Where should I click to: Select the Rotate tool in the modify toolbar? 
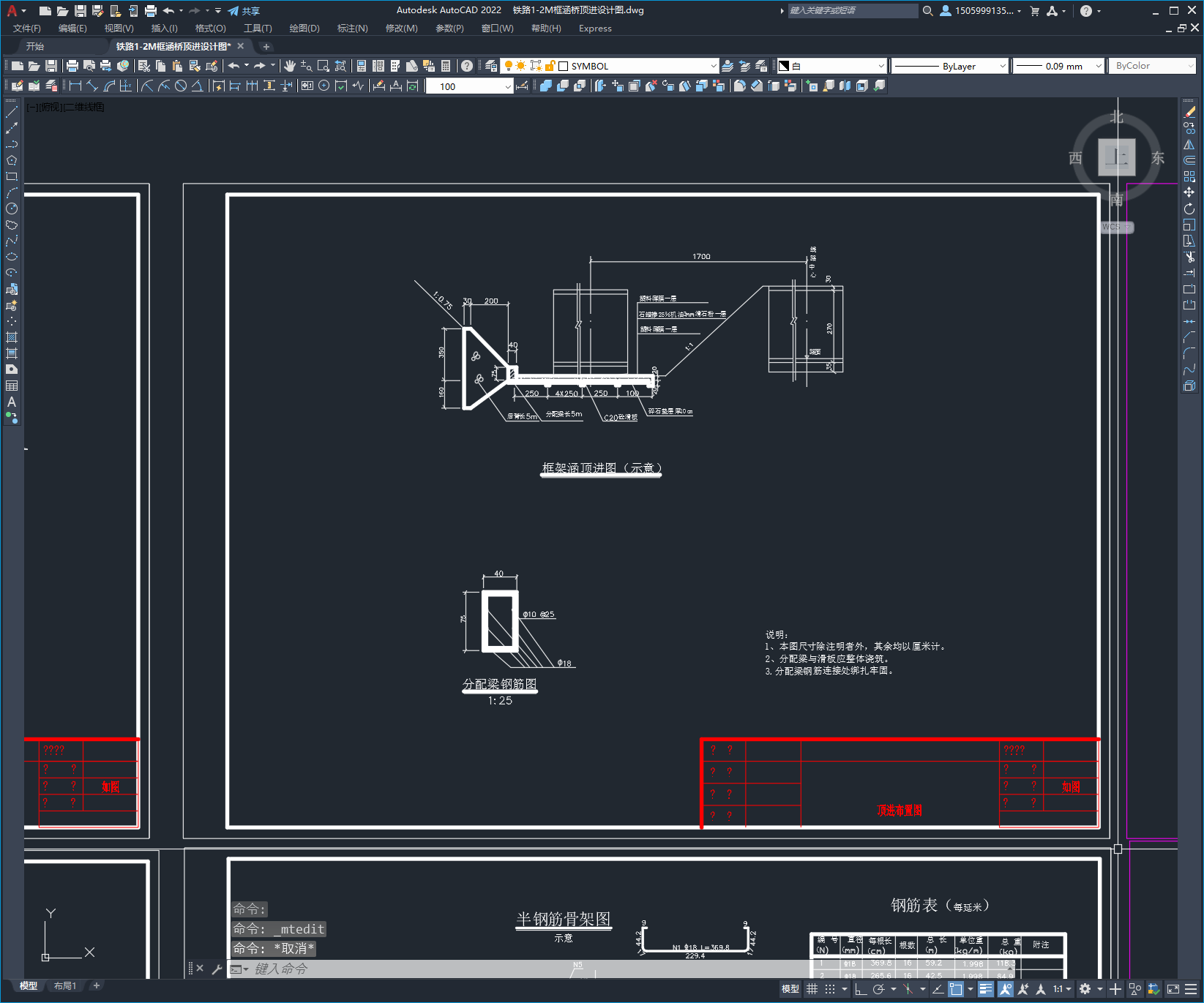1189,209
